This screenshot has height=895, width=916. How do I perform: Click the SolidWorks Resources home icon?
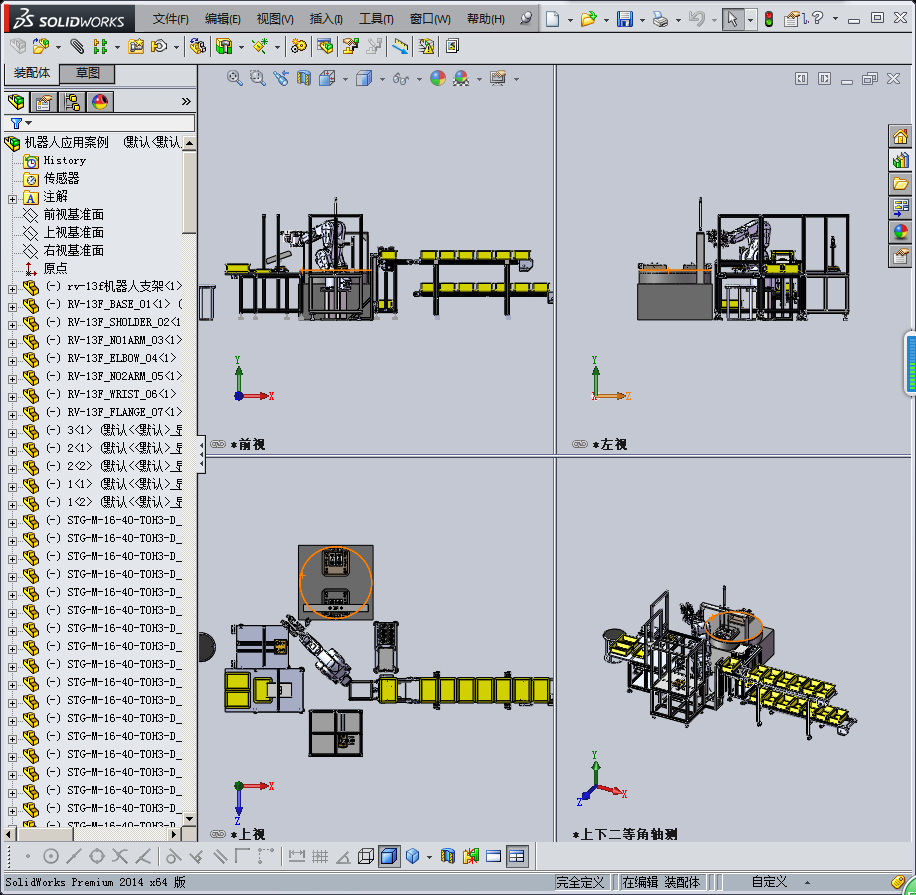900,136
